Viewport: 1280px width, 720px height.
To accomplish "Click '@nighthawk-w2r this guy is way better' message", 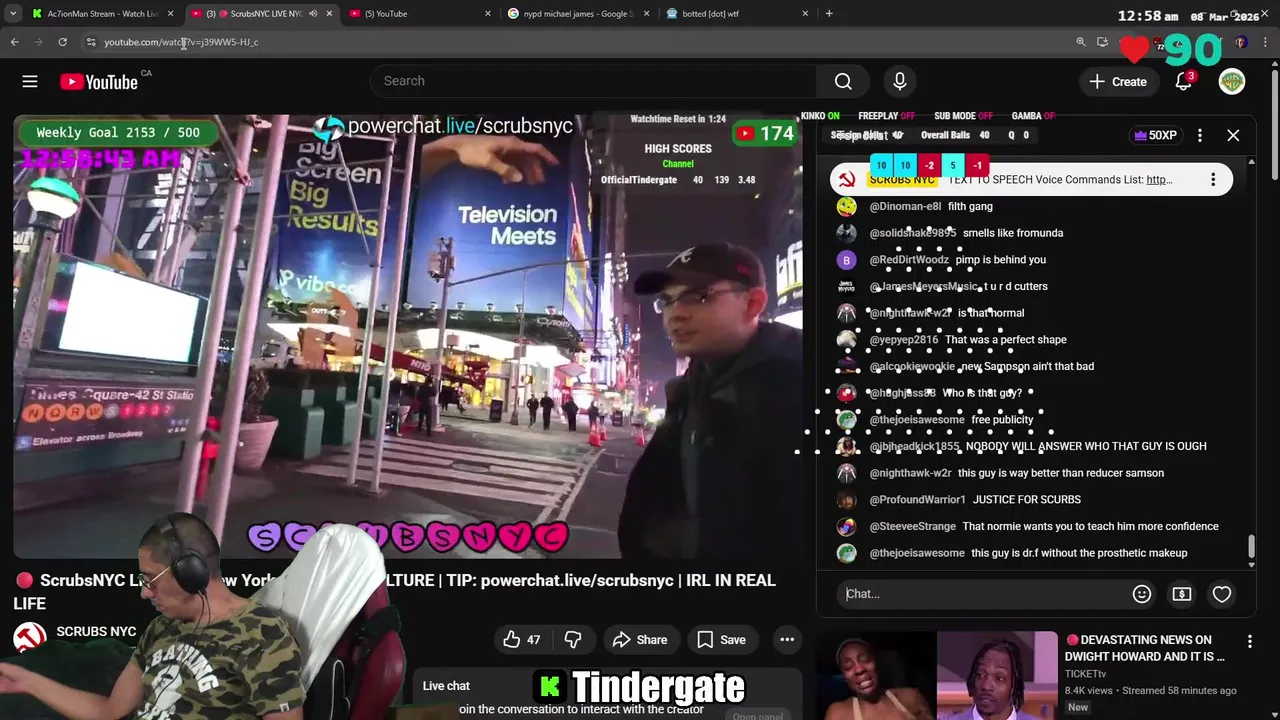I will click(x=1061, y=473).
